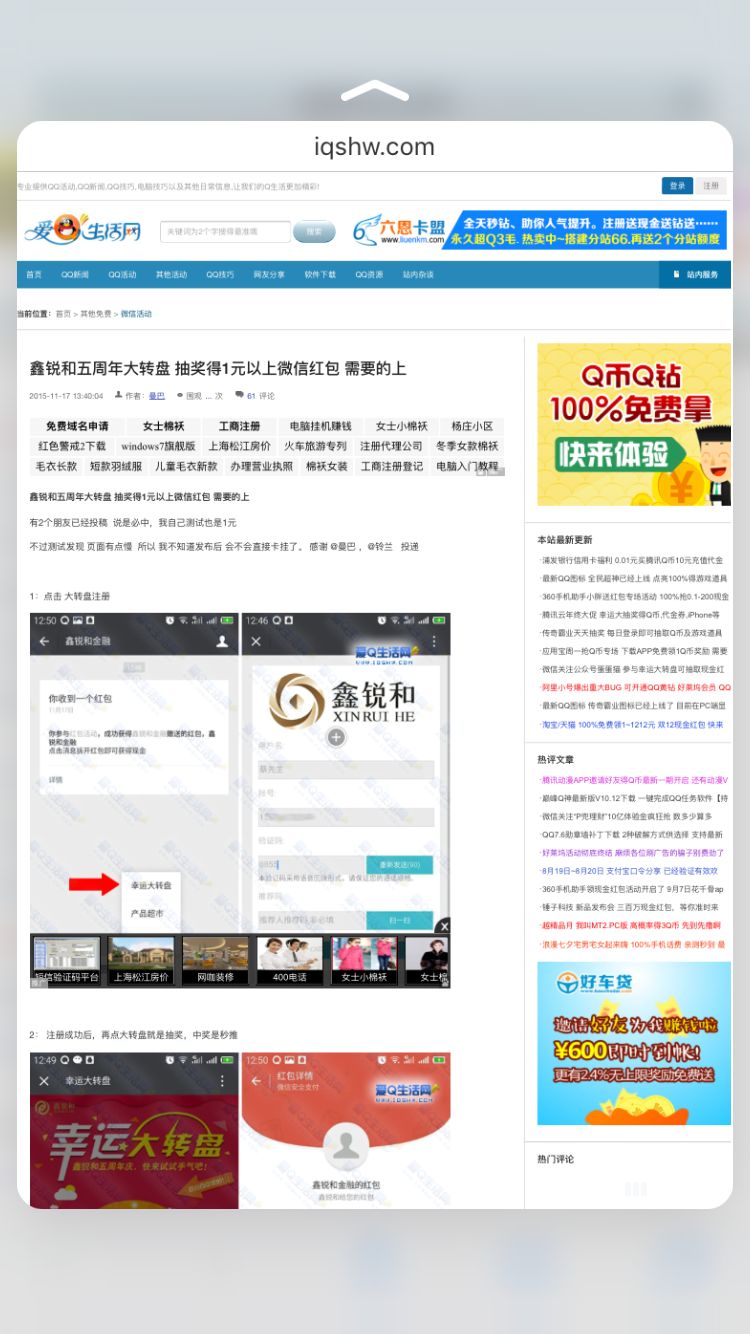750x1334 pixels.
Task: Click the 注册代理公司 ad link
Action: (391, 446)
